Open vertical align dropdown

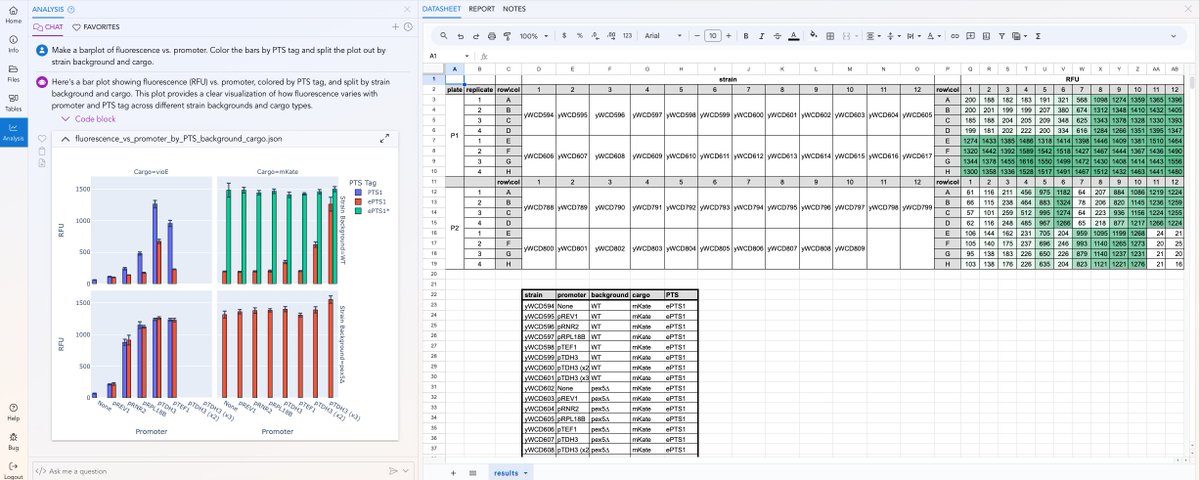(x=892, y=36)
